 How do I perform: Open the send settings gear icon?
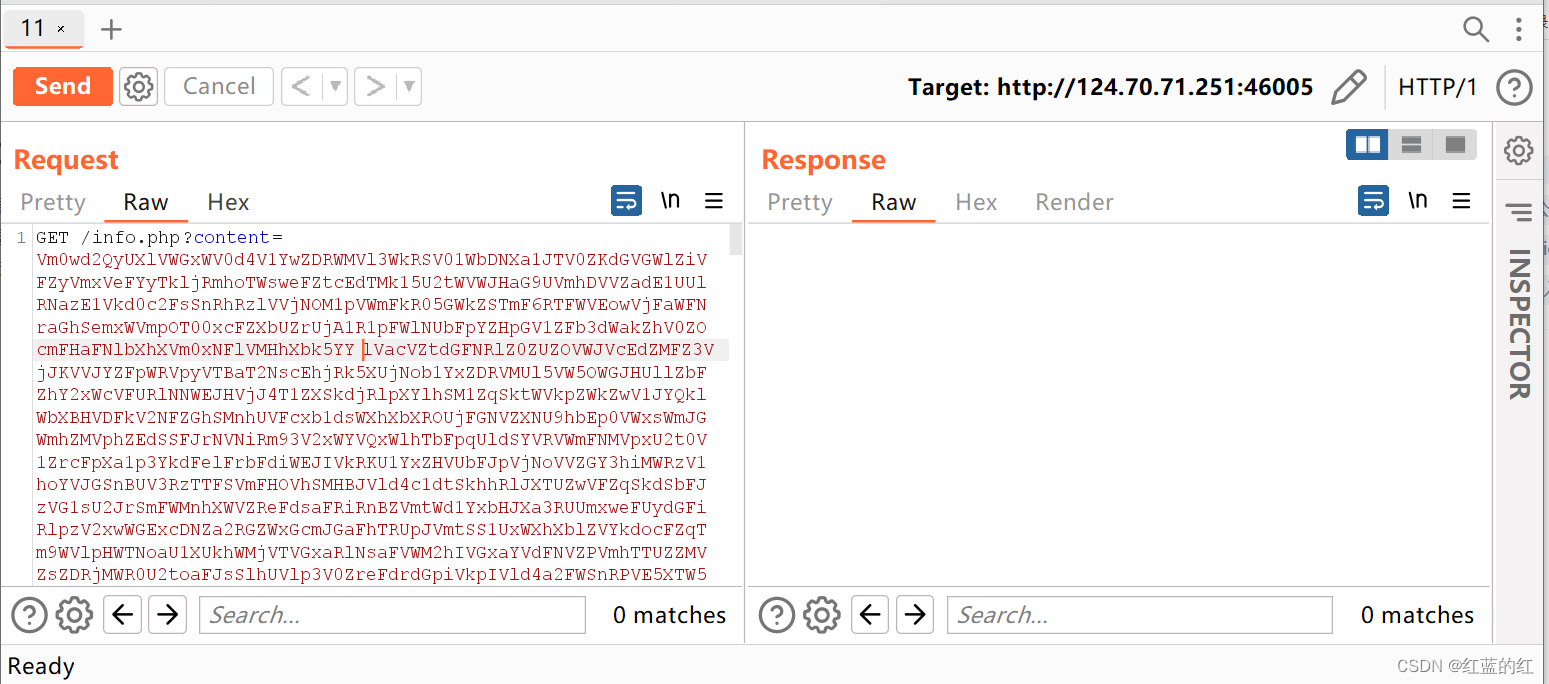[x=139, y=86]
